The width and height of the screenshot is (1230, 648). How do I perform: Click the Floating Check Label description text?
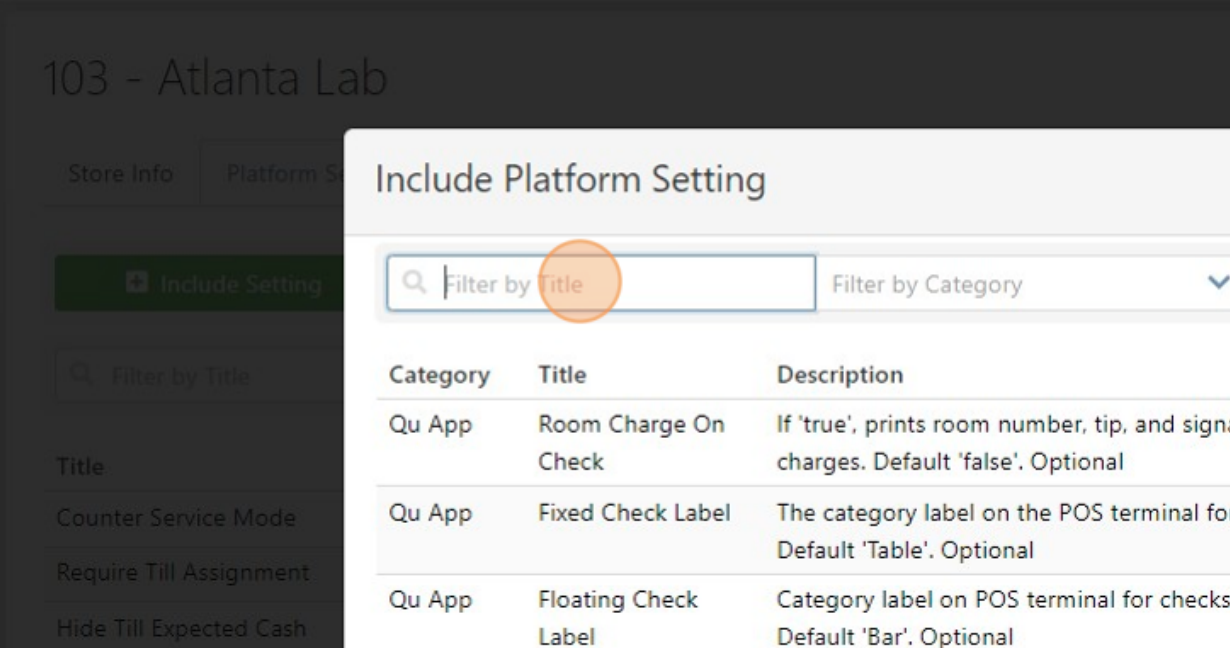tap(1003, 618)
